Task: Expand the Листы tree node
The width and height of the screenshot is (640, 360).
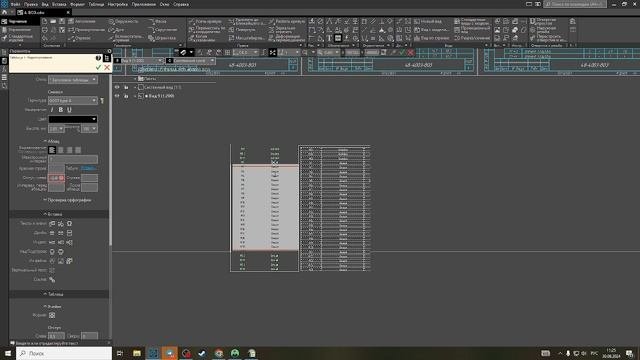Action: [135, 78]
